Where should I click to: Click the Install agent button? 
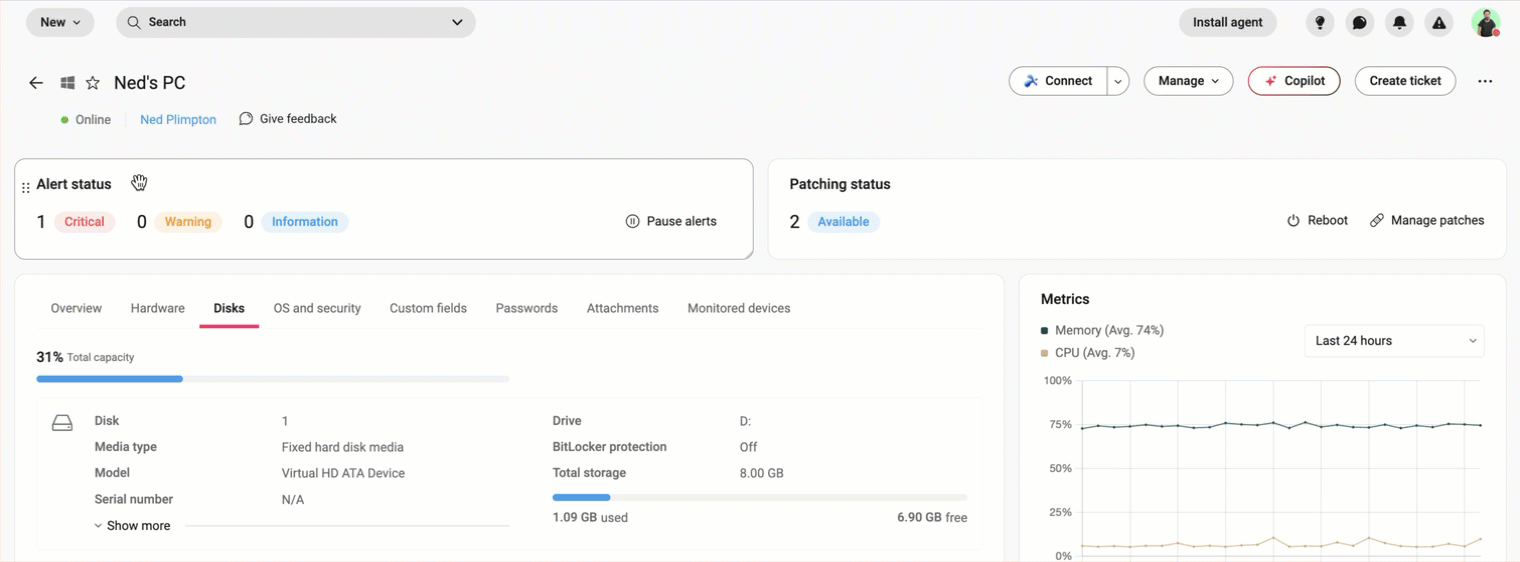1228,22
